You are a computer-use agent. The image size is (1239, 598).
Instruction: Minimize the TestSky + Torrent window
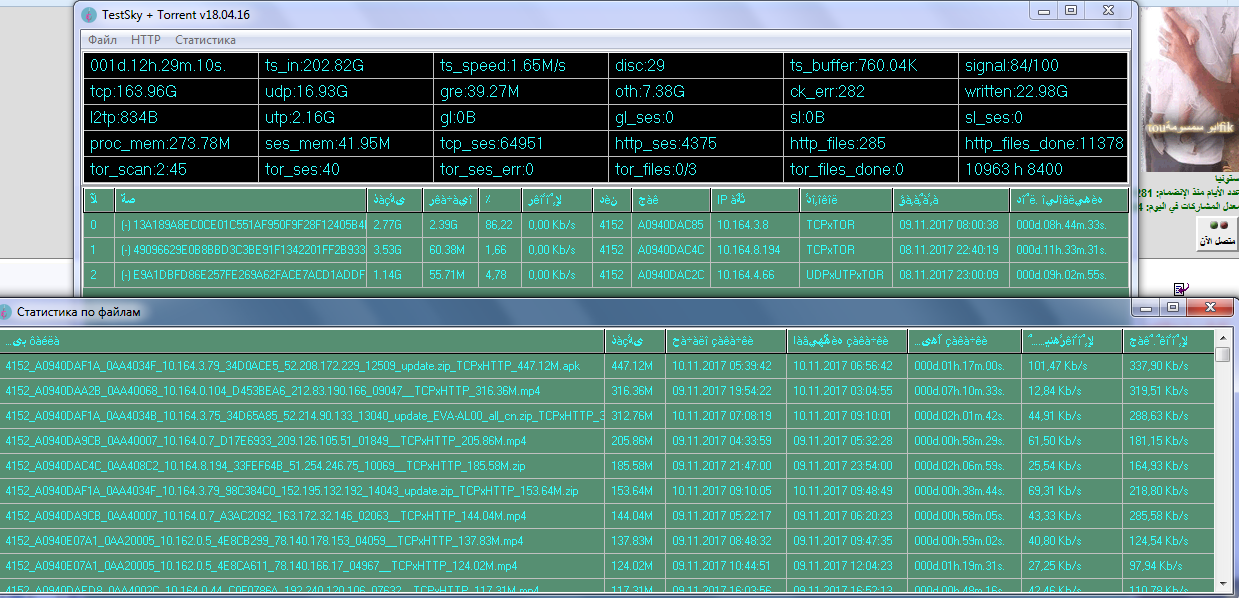[1044, 10]
